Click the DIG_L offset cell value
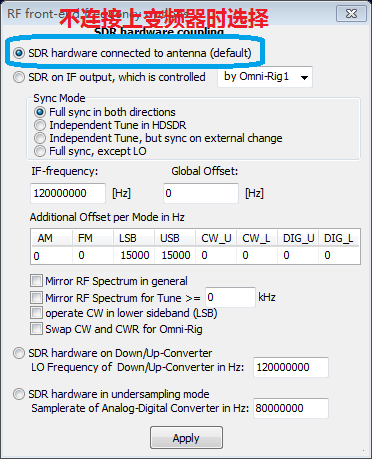The height and width of the screenshot is (459, 372). pyautogui.click(x=328, y=255)
